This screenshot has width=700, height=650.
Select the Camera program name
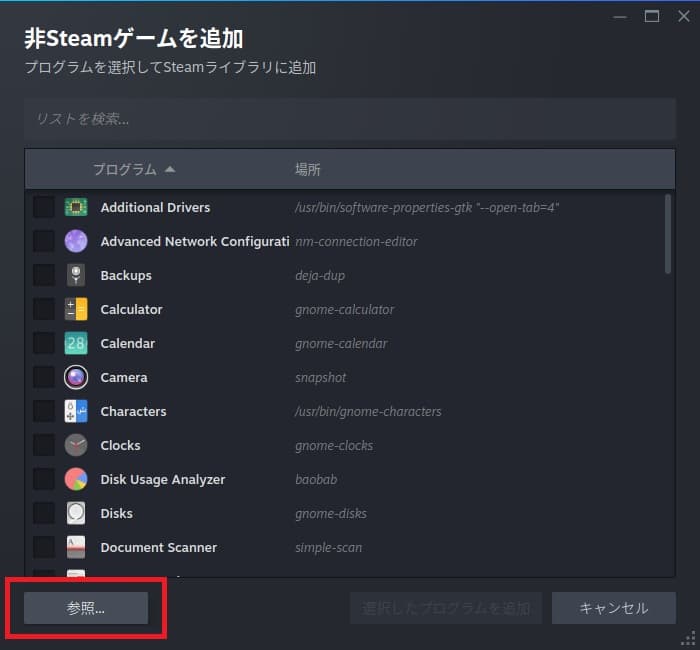[124, 378]
